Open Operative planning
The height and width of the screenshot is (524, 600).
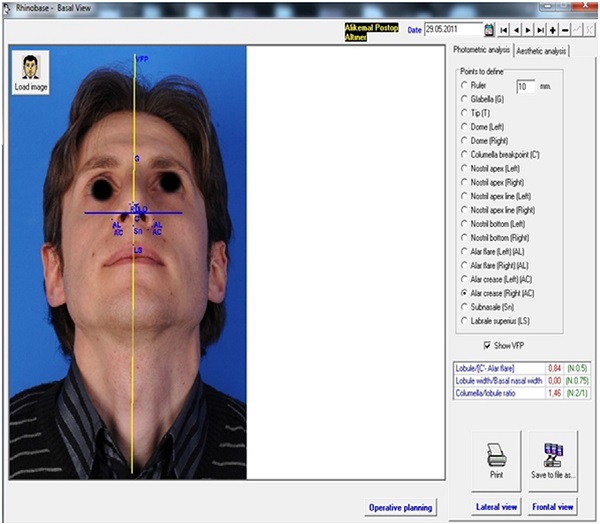pos(400,507)
